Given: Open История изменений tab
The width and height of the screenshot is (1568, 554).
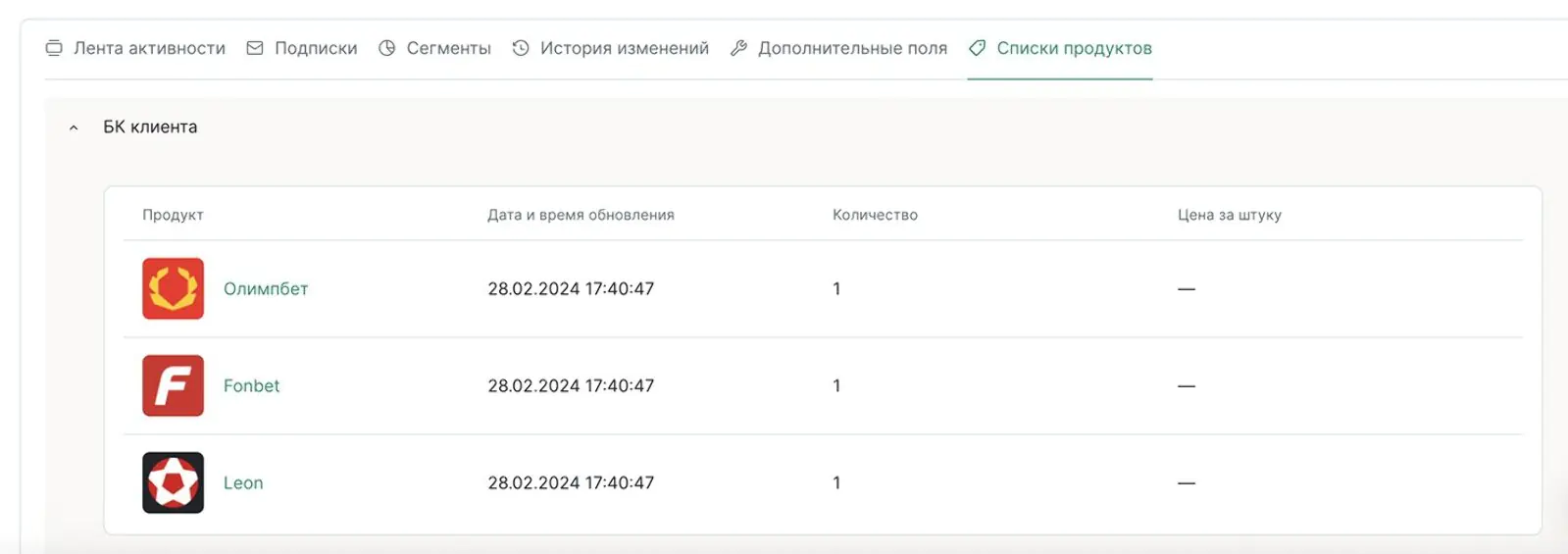Looking at the screenshot, I should 610,48.
